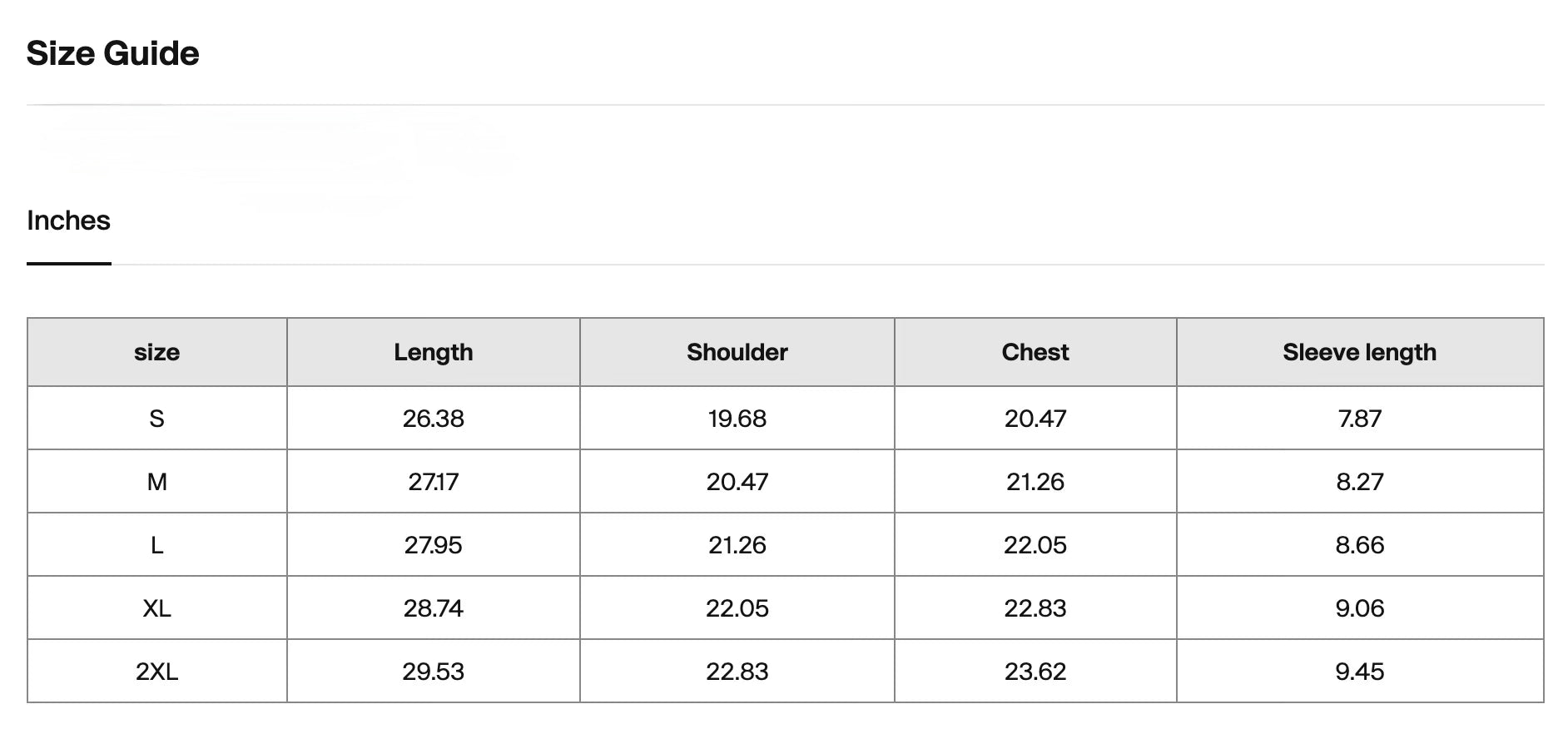1568x729 pixels.
Task: Click the 23.62 chest cell
Action: coord(1035,671)
